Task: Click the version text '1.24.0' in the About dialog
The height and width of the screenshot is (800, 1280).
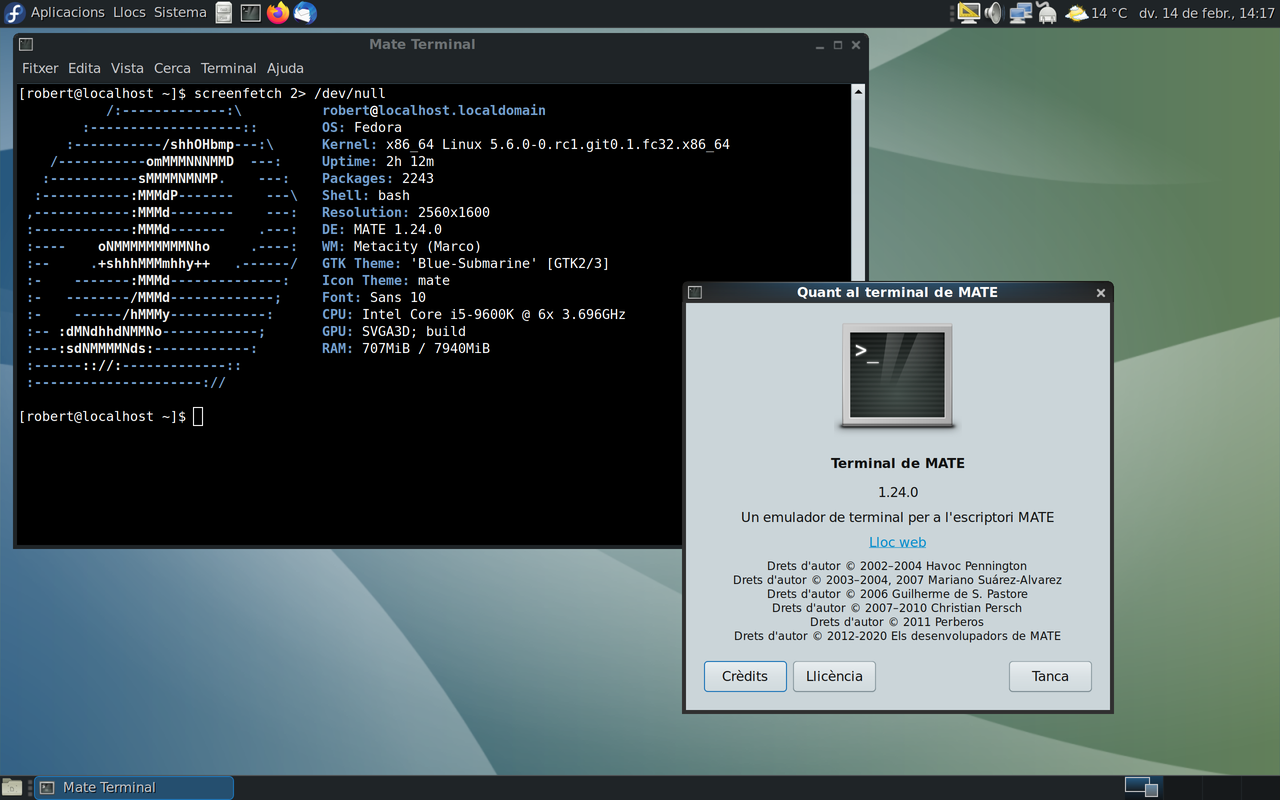Action: click(x=897, y=492)
